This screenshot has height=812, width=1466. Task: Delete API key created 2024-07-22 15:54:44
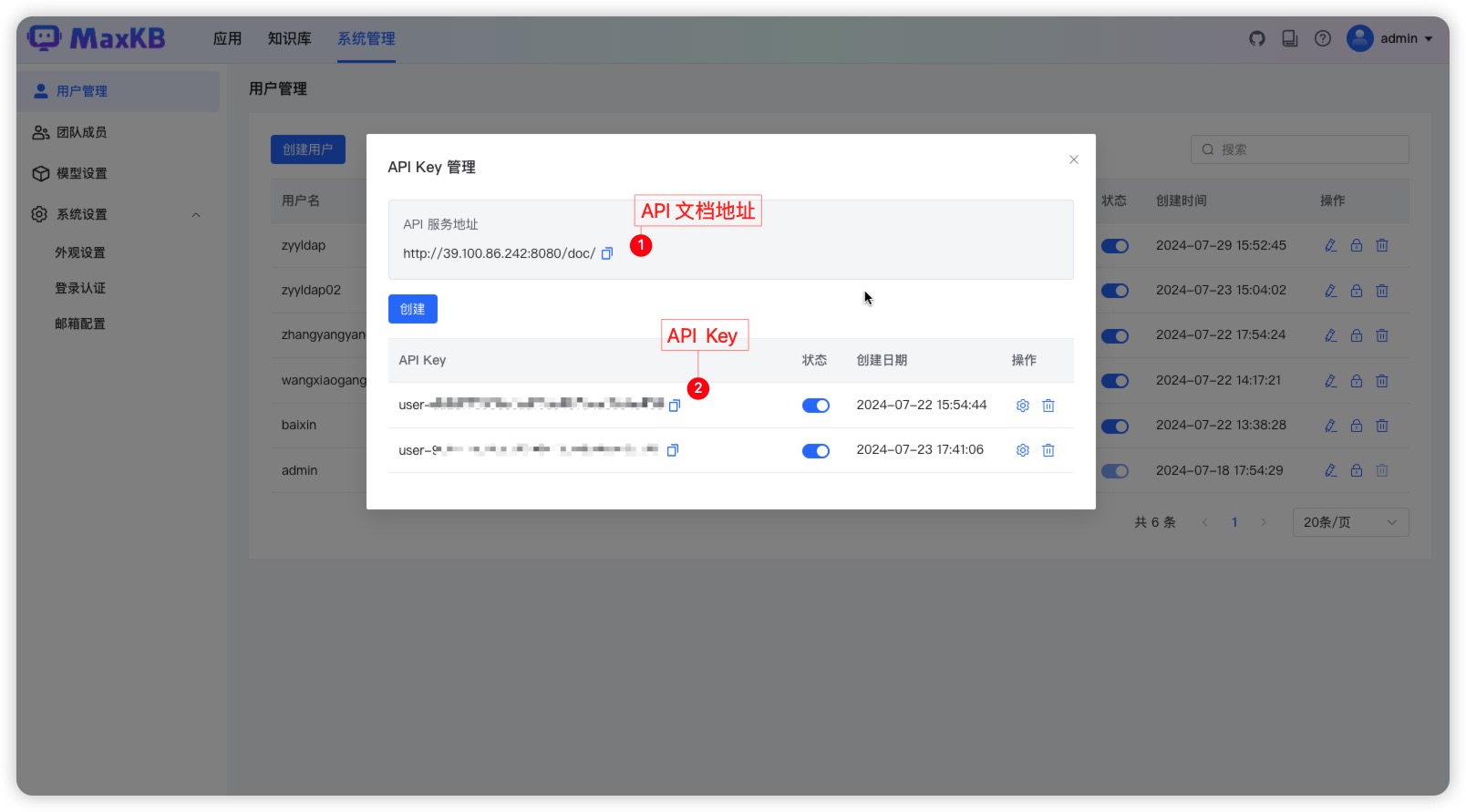[x=1048, y=406]
